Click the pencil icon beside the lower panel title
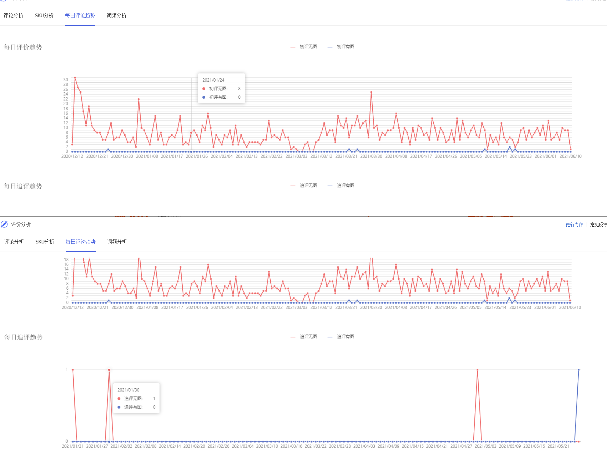This screenshot has width=607, height=461. (5, 225)
